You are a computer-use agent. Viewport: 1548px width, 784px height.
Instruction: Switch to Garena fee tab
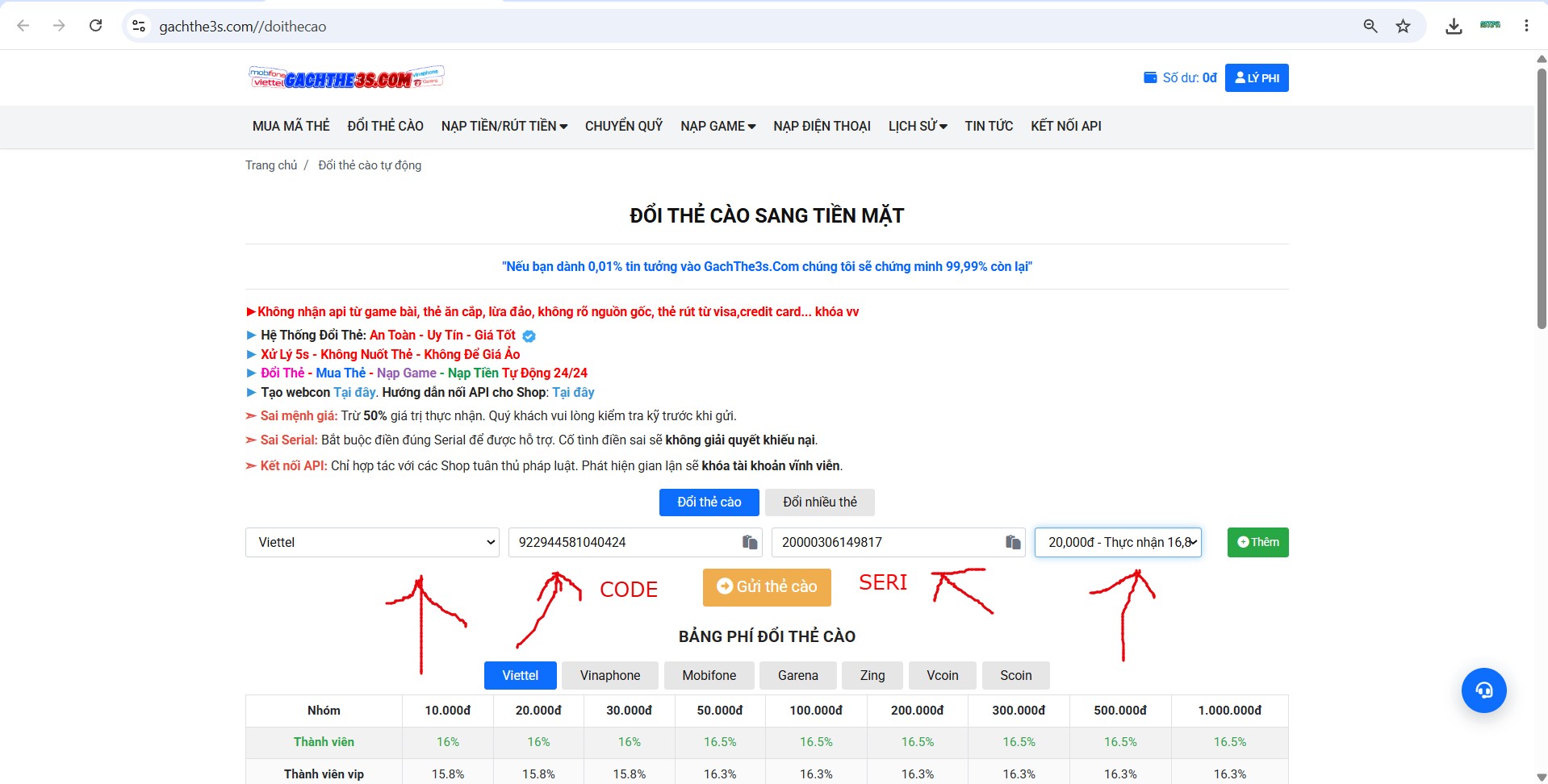click(798, 675)
